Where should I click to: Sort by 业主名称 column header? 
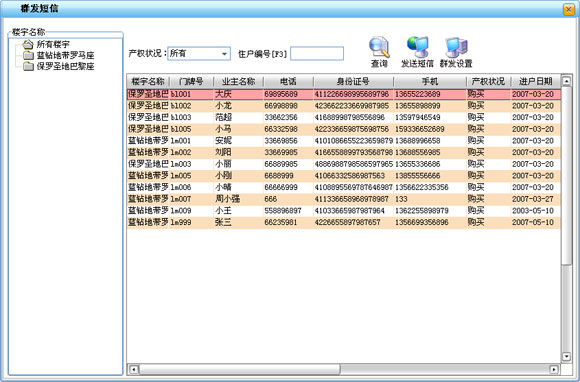[x=239, y=81]
